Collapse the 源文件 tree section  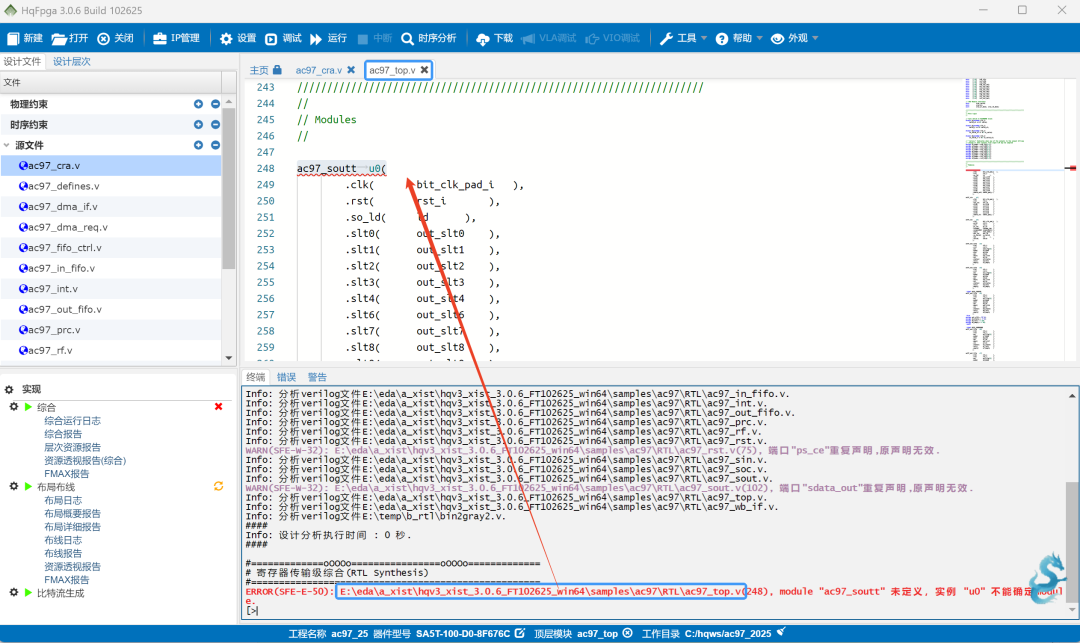tap(8, 145)
